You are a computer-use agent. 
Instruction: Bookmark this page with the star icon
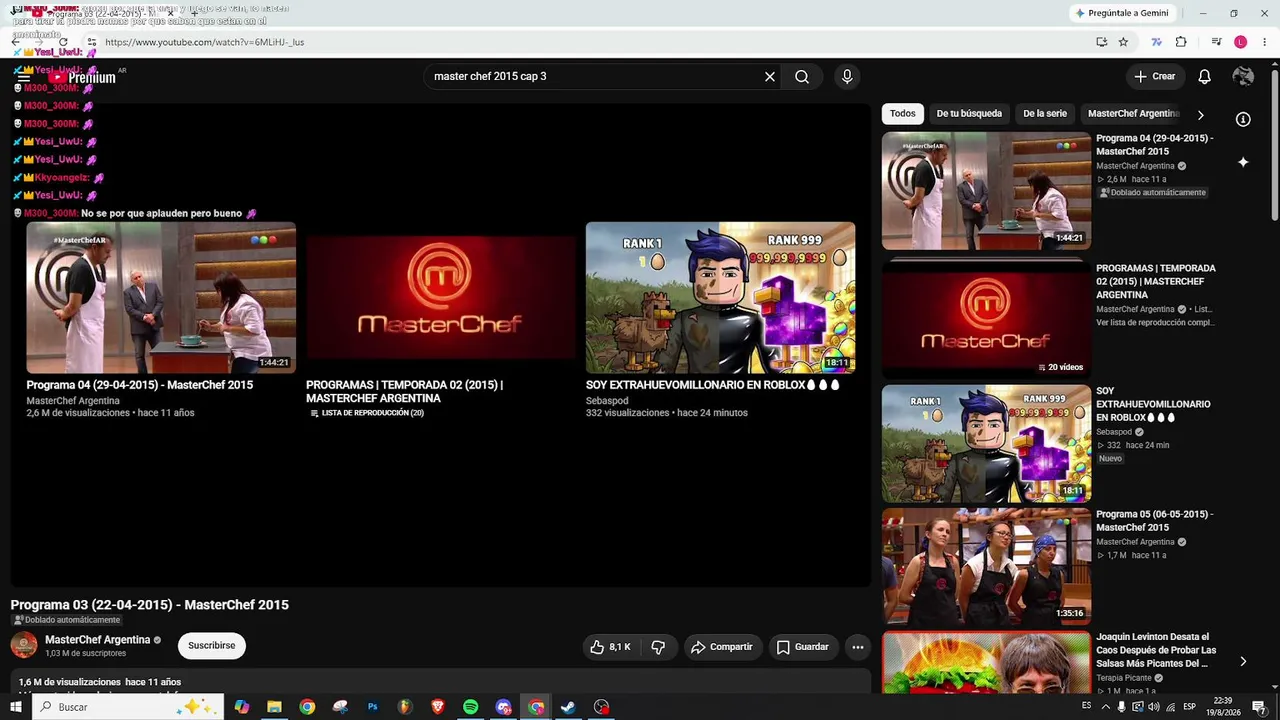(1123, 42)
